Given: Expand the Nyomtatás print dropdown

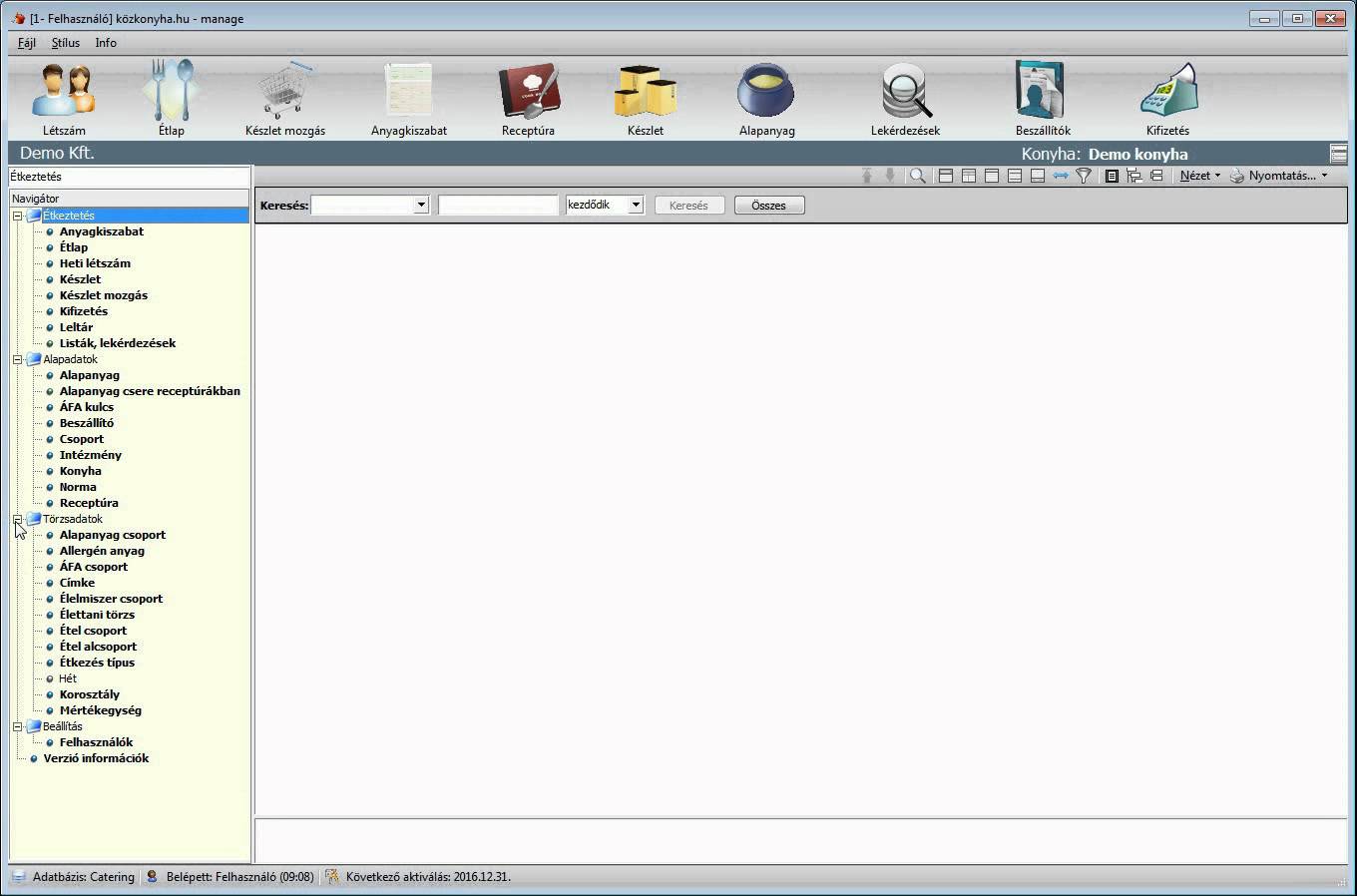Looking at the screenshot, I should coord(1325,176).
